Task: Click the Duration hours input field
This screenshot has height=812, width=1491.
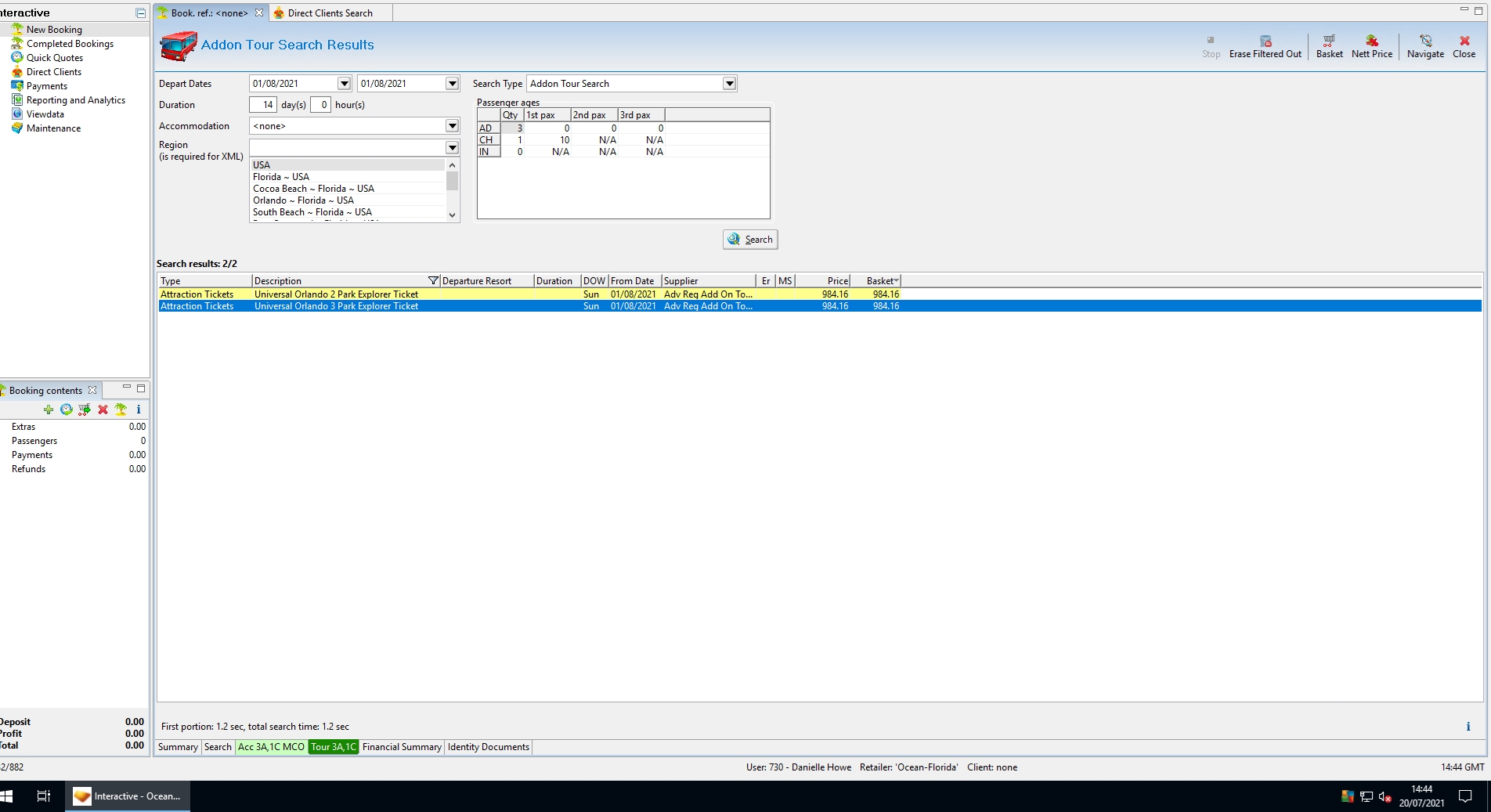Action: [x=320, y=105]
